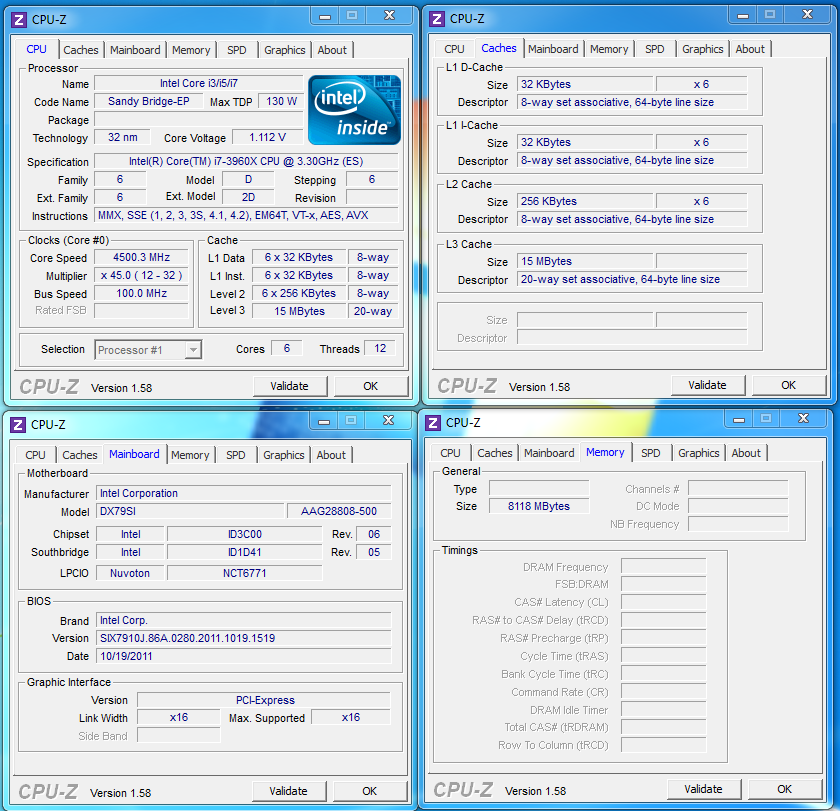Viewport: 840px width, 811px height.
Task: Click Validate in the Mainboard tab window
Action: (x=288, y=791)
